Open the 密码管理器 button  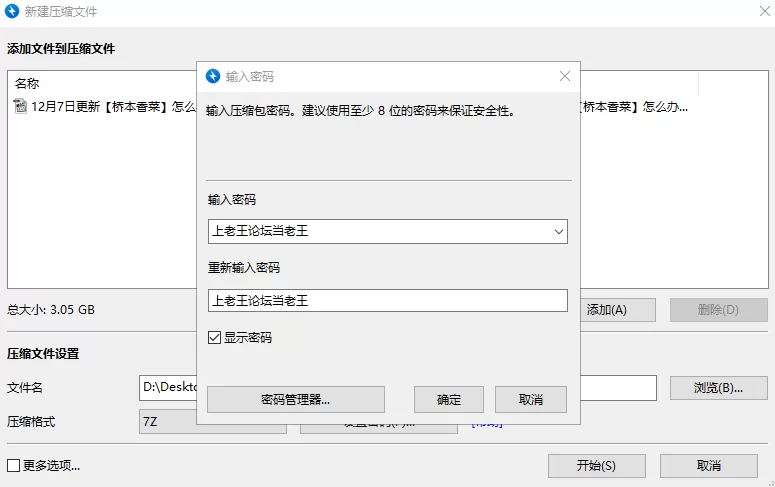pyautogui.click(x=295, y=400)
